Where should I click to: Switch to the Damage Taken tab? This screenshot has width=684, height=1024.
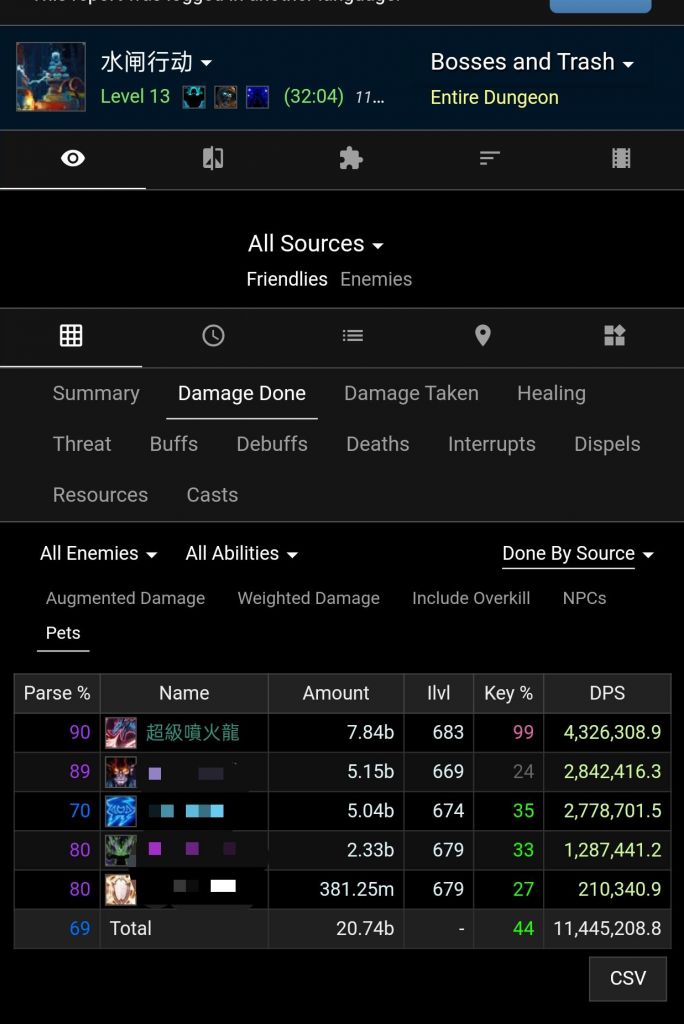click(411, 394)
